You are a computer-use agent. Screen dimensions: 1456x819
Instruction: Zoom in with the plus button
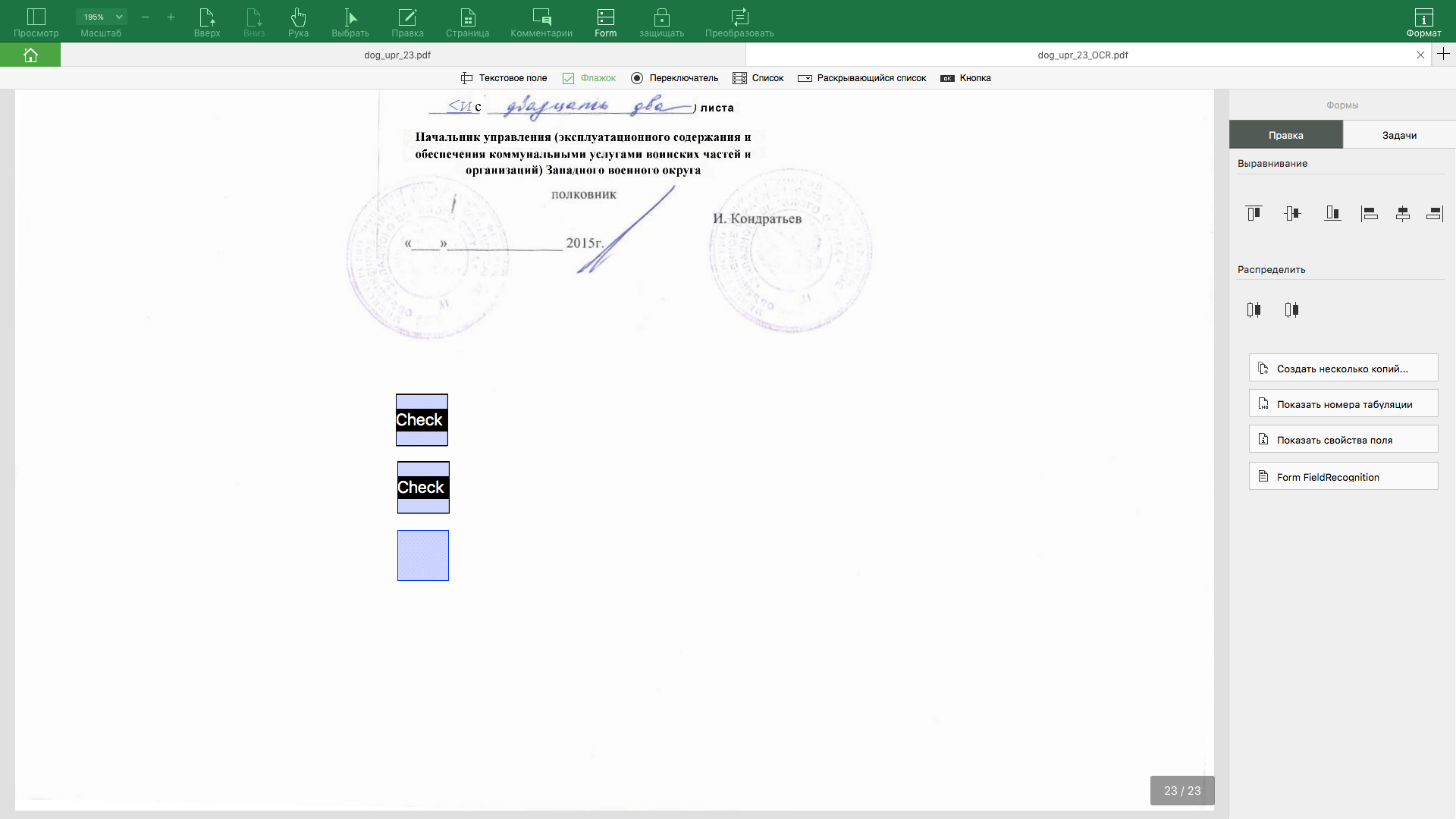(x=171, y=17)
